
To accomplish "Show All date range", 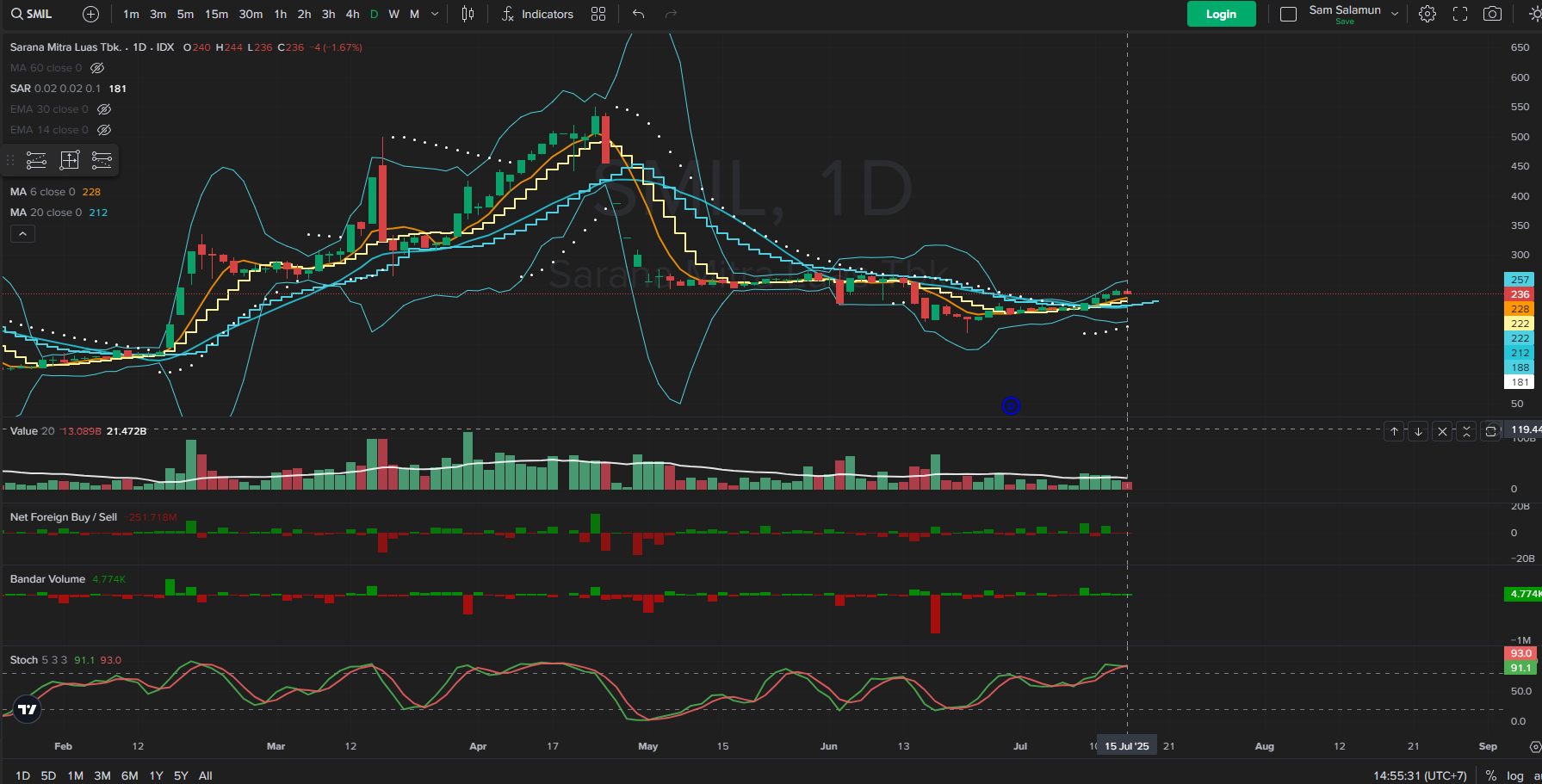I will click(206, 775).
